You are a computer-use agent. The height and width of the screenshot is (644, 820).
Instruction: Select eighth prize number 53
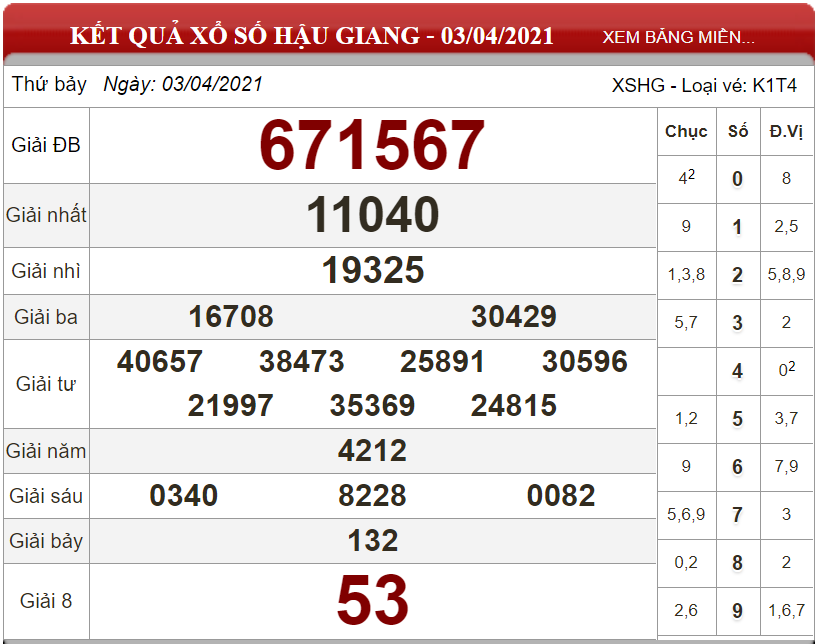[372, 600]
